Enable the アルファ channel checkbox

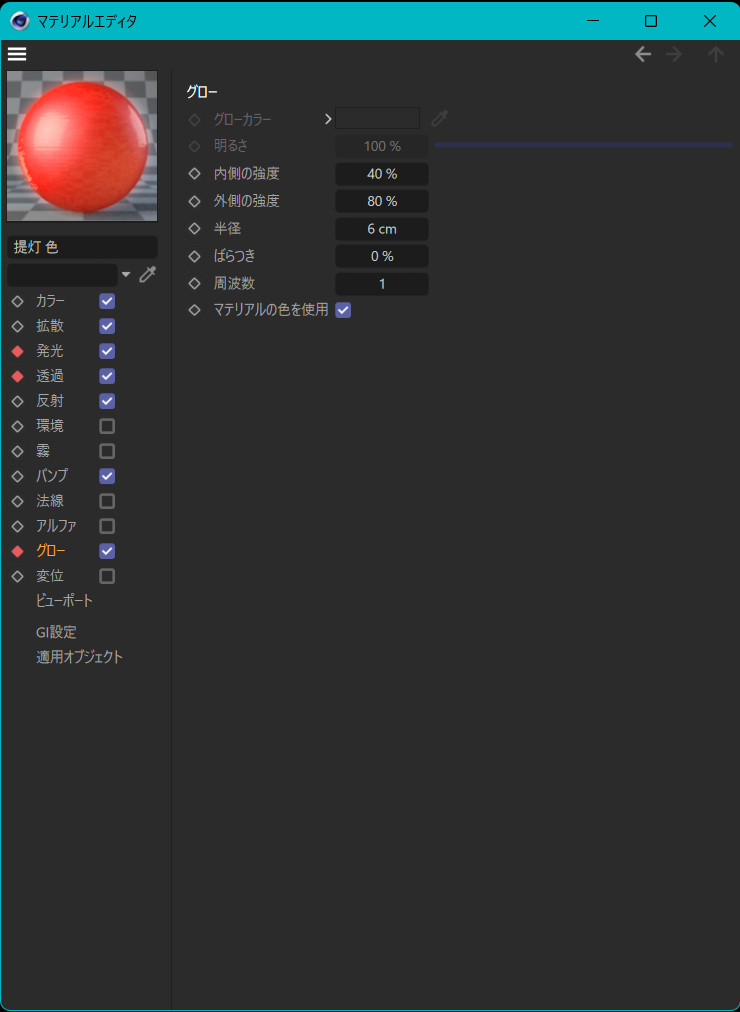click(x=107, y=526)
